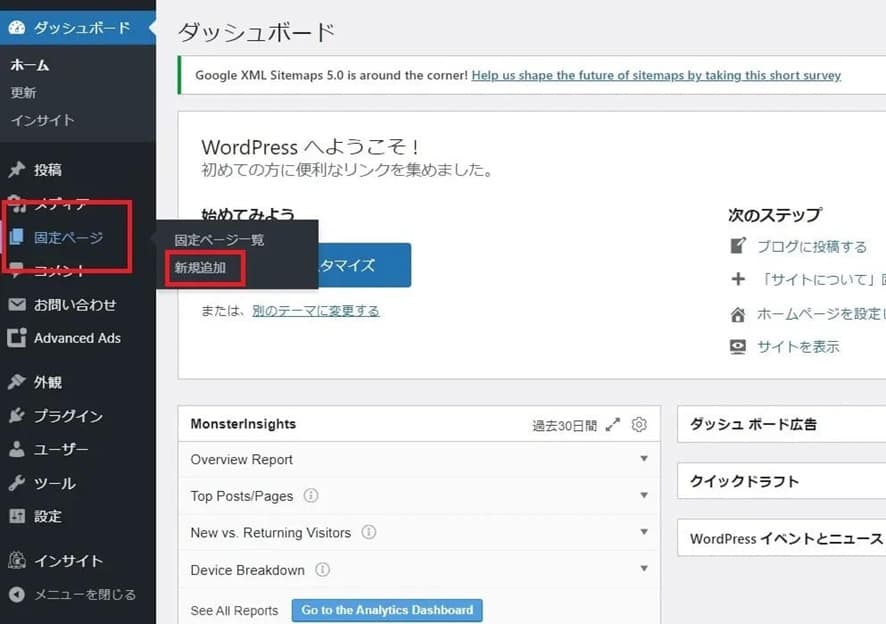The width and height of the screenshot is (886, 624).
Task: Click the pages icon beside 固定ページ
Action: tap(16, 237)
